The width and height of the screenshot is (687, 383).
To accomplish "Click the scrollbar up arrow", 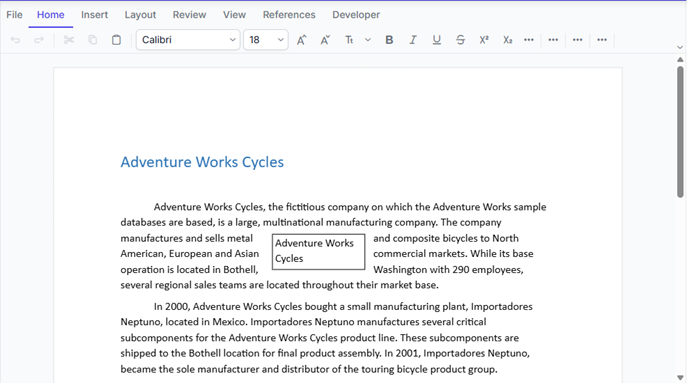I will coord(680,60).
